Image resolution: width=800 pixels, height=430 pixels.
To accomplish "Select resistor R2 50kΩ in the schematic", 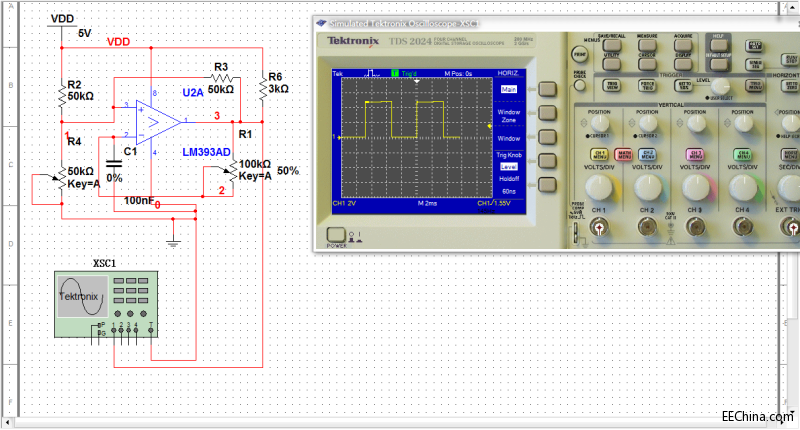I will point(62,95).
